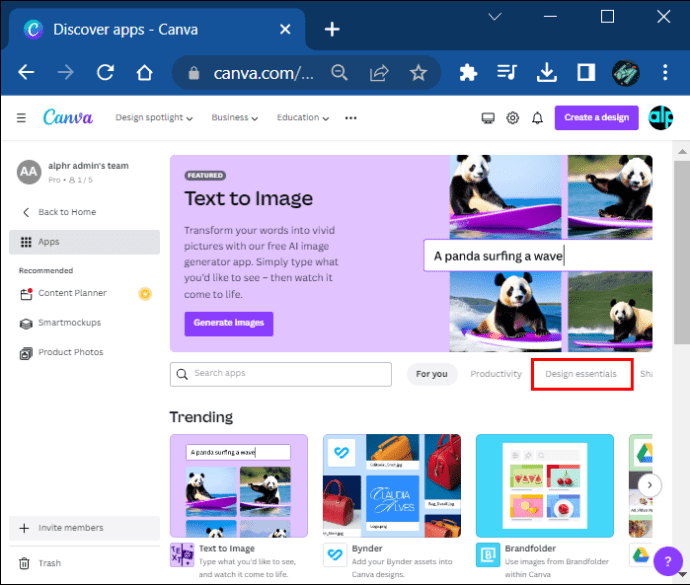
Task: Open the Brandfolder trending thumbnail
Action: [545, 486]
